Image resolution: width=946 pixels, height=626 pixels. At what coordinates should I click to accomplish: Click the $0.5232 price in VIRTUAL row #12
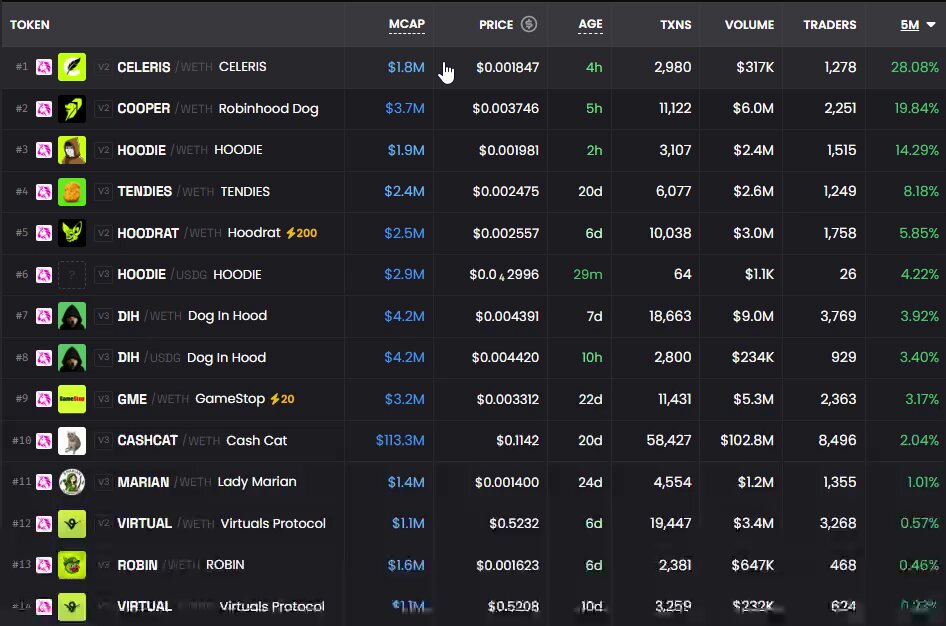[x=514, y=523]
